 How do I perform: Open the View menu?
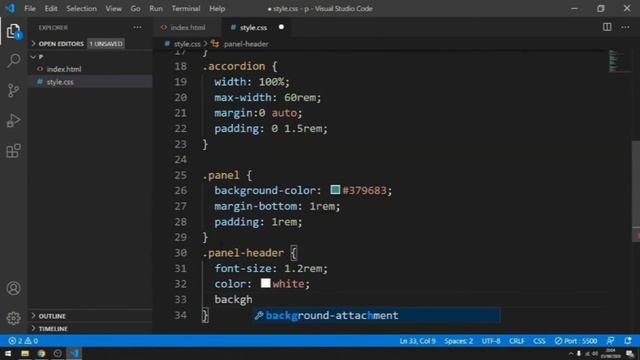(113, 8)
